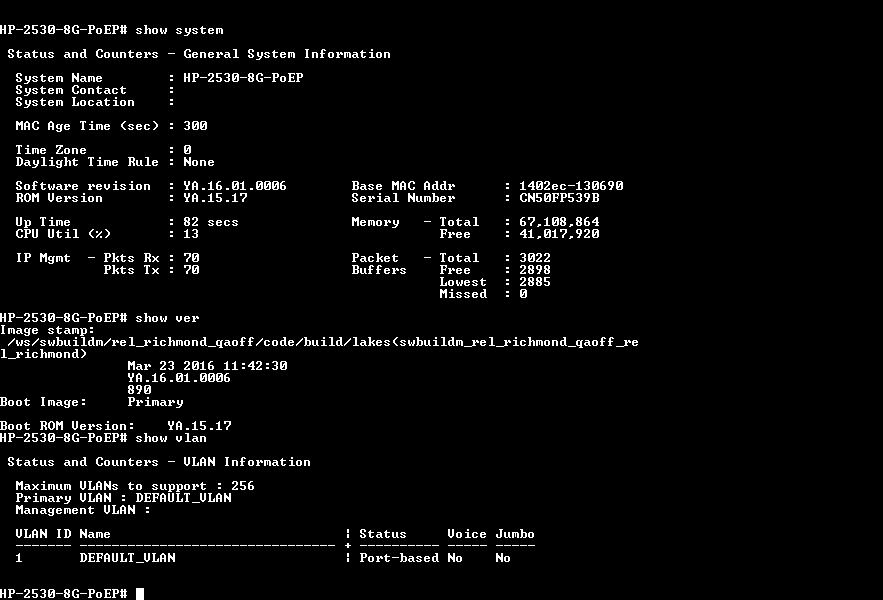
Task: Select Memory Total value 67,108,864
Action: (x=559, y=223)
